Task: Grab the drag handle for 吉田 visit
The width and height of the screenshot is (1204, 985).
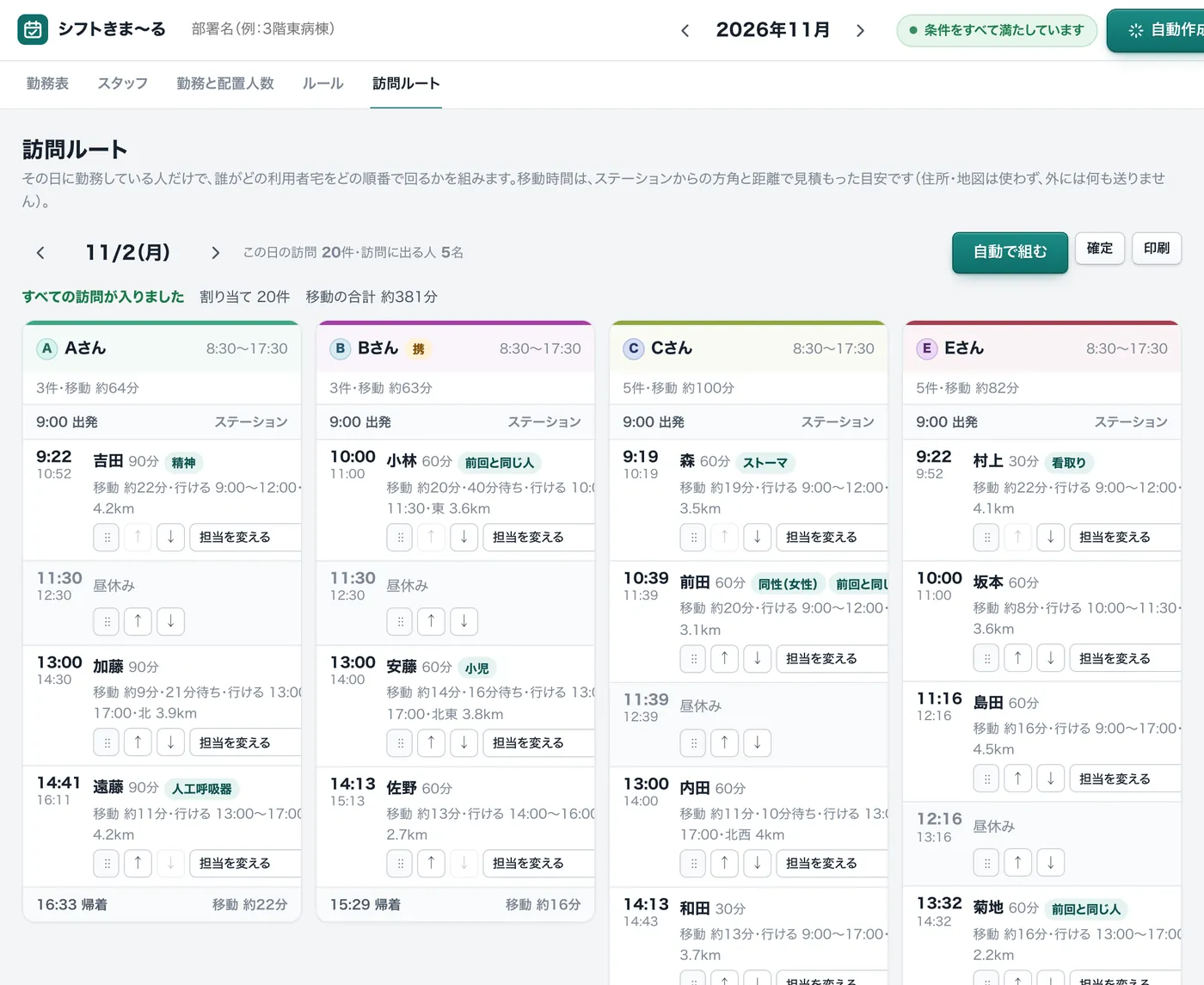Action: 107,537
